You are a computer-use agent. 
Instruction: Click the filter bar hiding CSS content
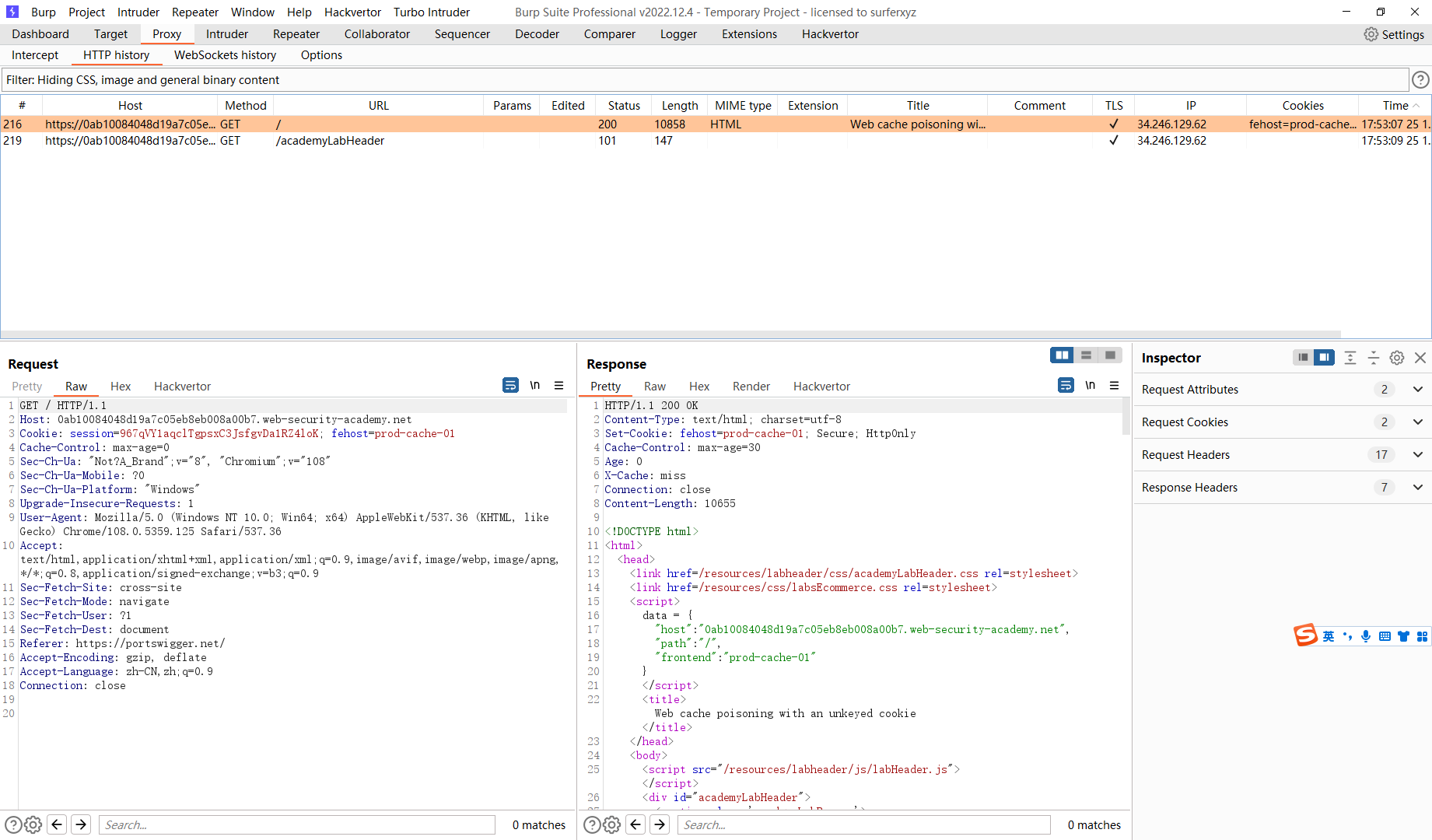pos(705,80)
